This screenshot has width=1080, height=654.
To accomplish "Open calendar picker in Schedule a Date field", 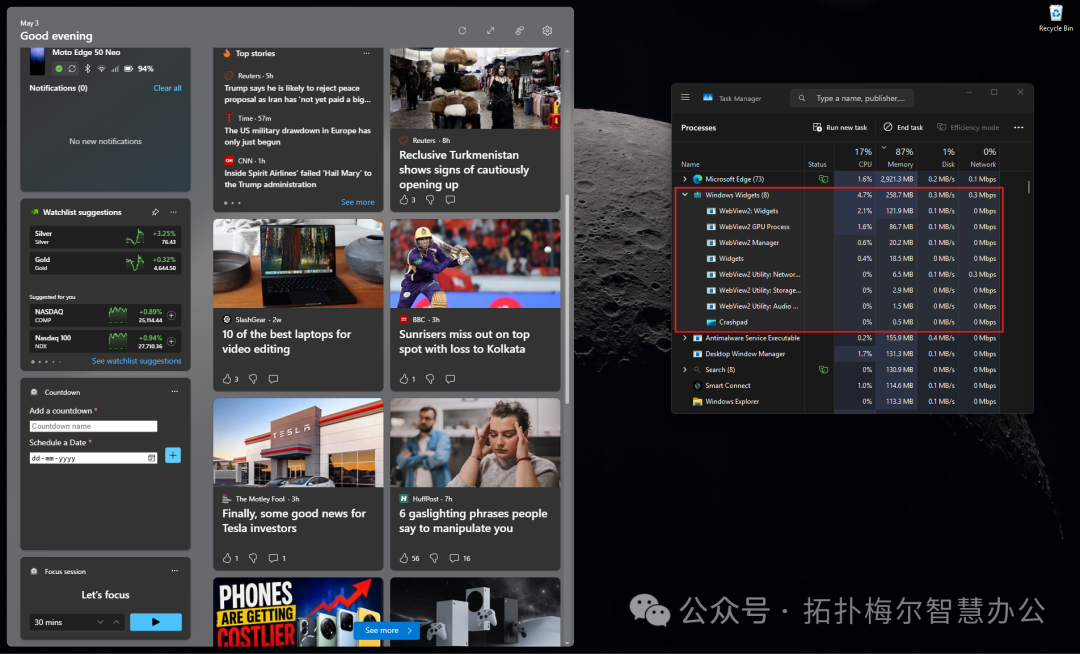I will click(x=152, y=458).
